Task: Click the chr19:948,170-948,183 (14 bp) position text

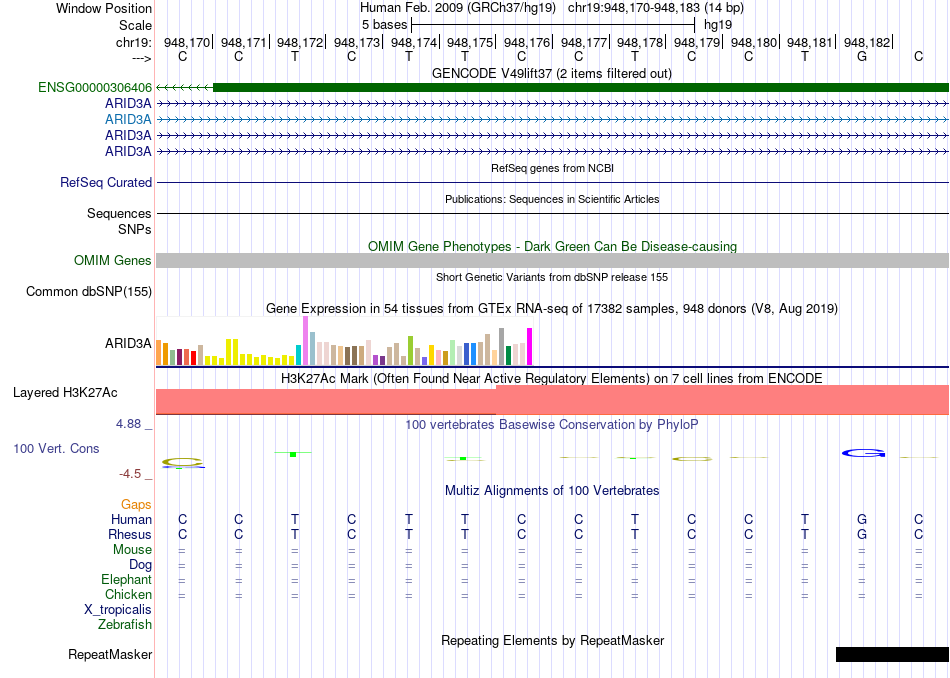Action: (x=656, y=8)
